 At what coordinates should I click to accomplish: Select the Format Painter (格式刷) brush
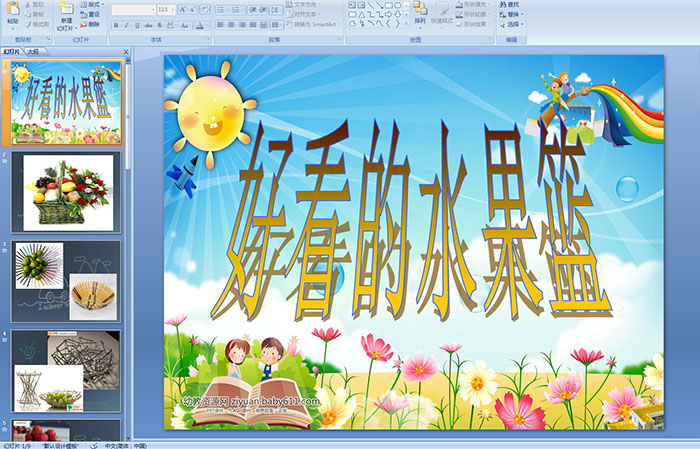pos(37,24)
